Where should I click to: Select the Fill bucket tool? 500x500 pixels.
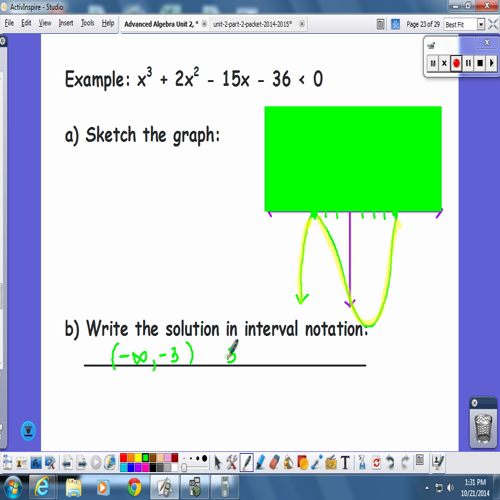[x=289, y=463]
